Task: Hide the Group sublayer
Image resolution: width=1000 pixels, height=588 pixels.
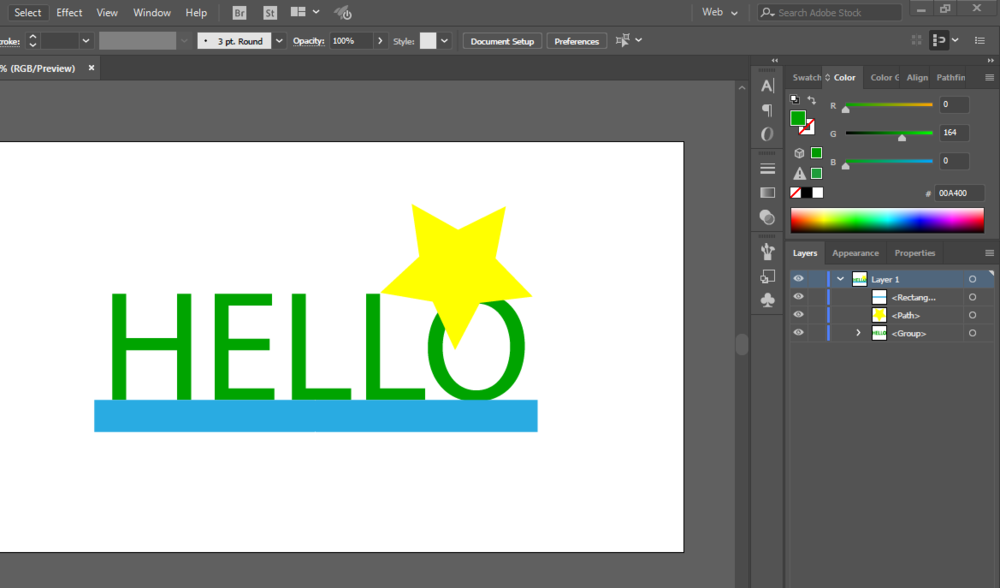Action: point(798,333)
